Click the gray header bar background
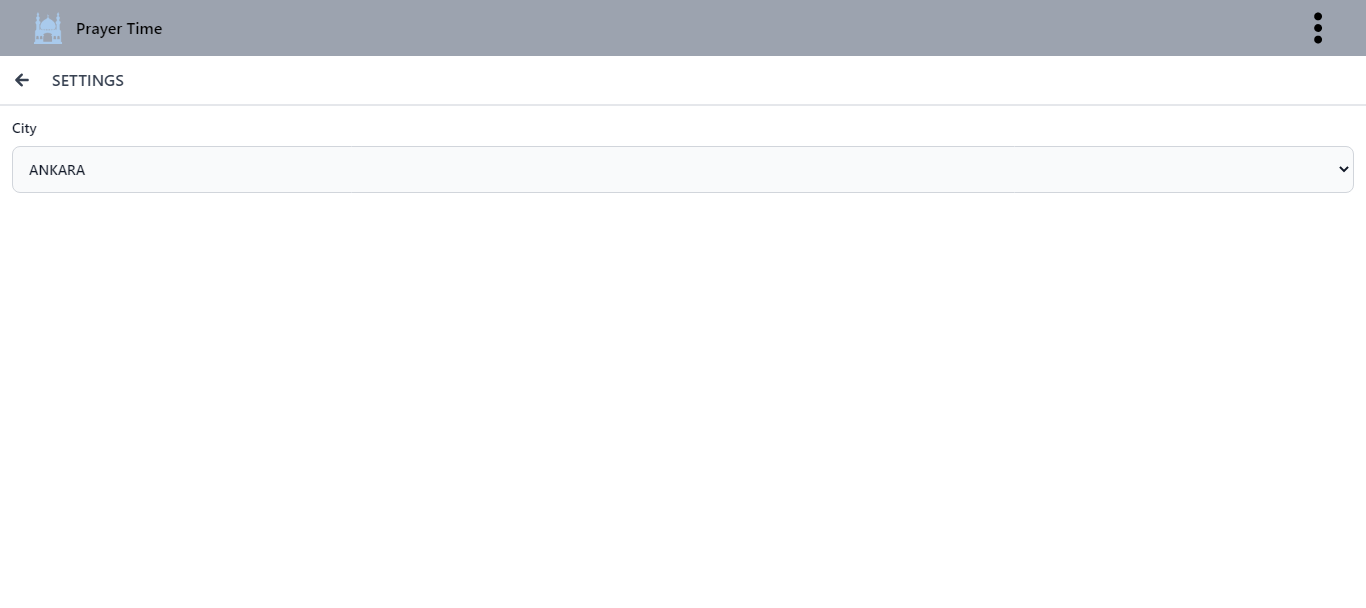Viewport: 1366px width, 608px height. [700, 28]
